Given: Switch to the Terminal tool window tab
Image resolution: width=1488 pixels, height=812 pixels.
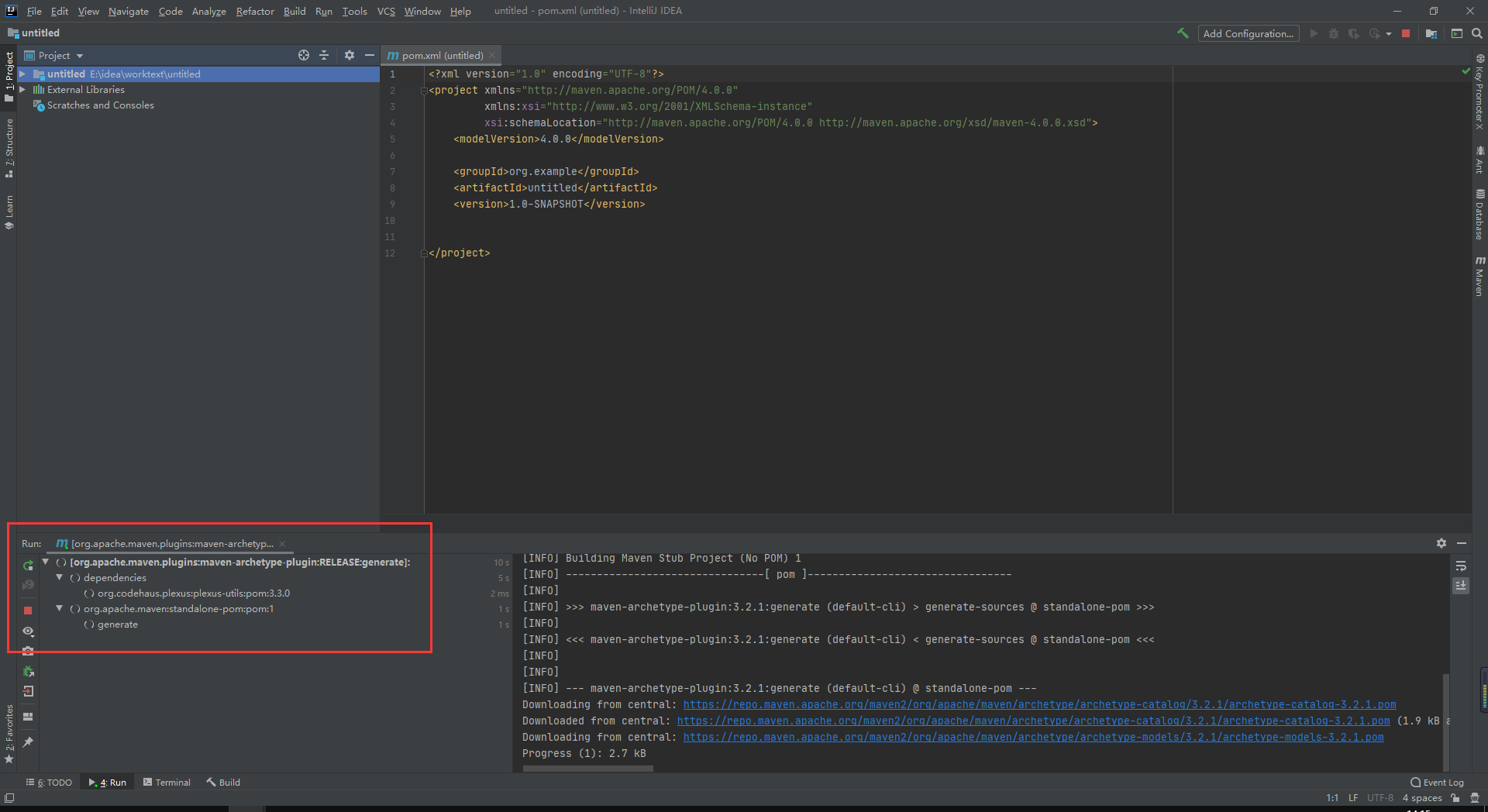Looking at the screenshot, I should pos(167,783).
